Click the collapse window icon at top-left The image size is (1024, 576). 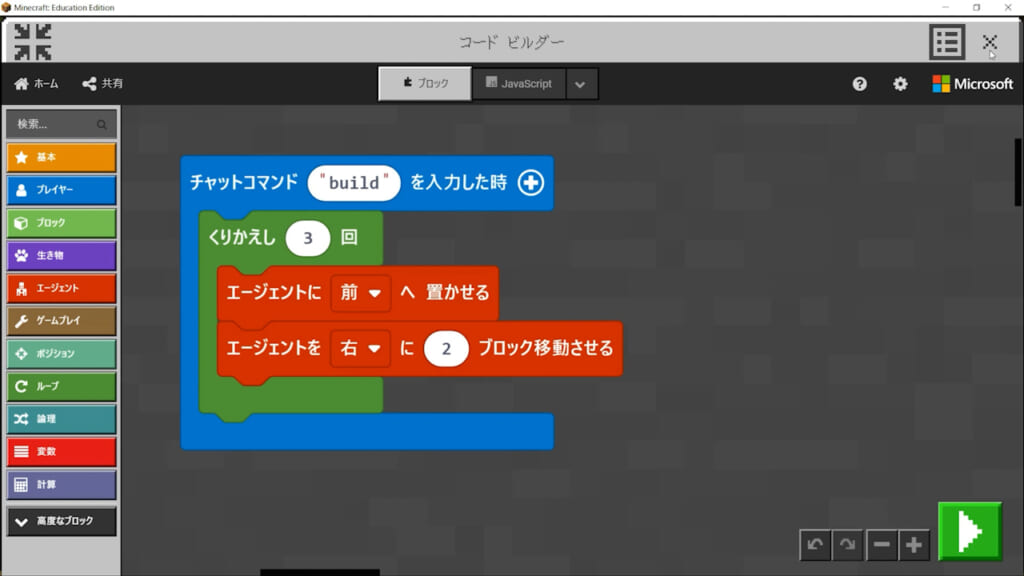[33, 42]
